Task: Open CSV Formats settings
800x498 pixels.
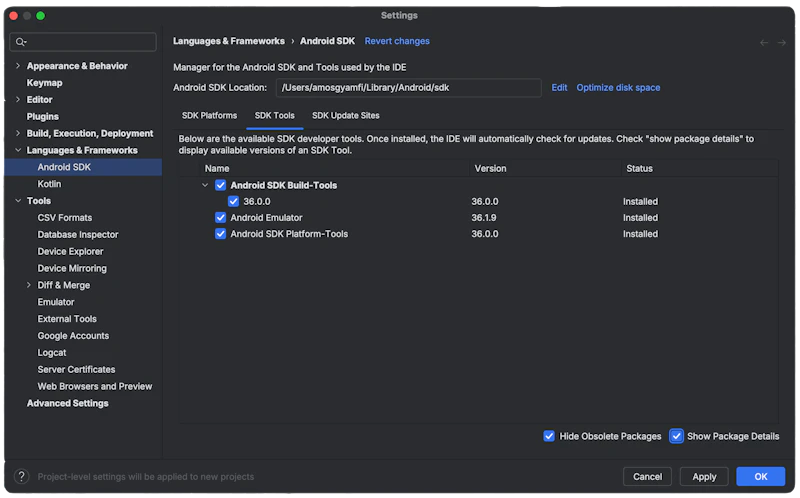Action: [65, 218]
